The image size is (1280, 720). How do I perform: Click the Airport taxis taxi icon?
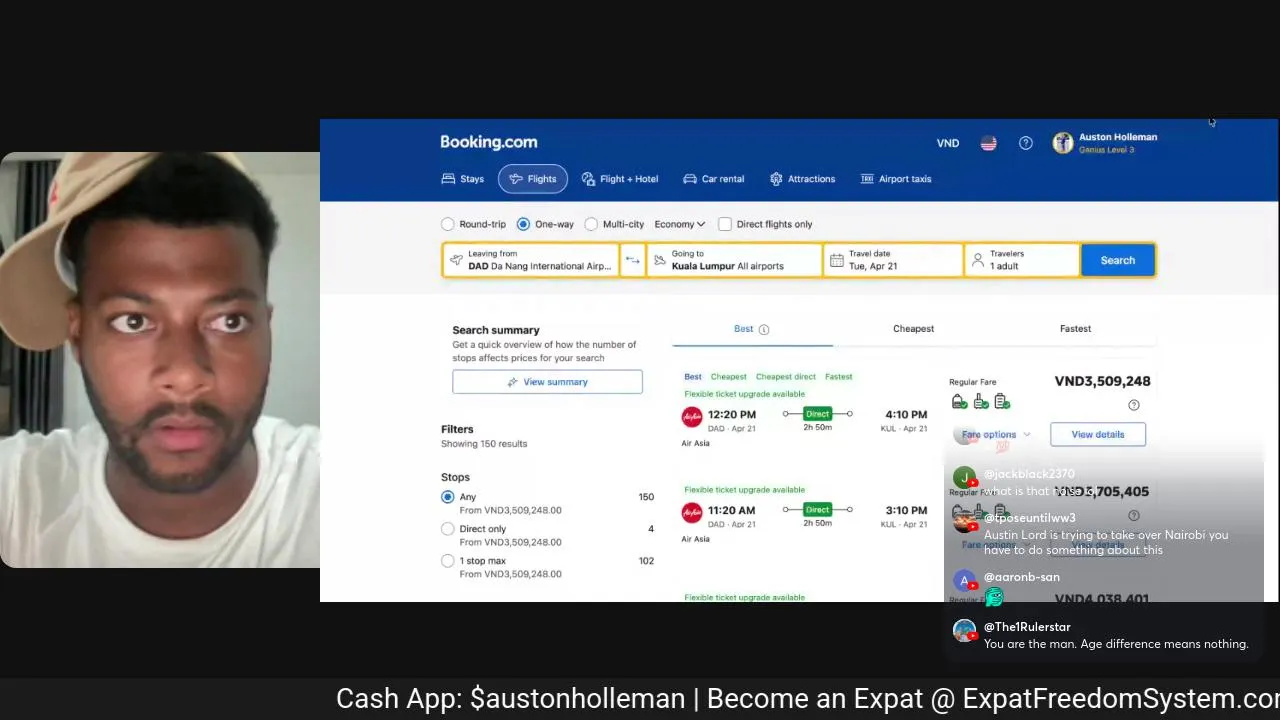point(867,179)
